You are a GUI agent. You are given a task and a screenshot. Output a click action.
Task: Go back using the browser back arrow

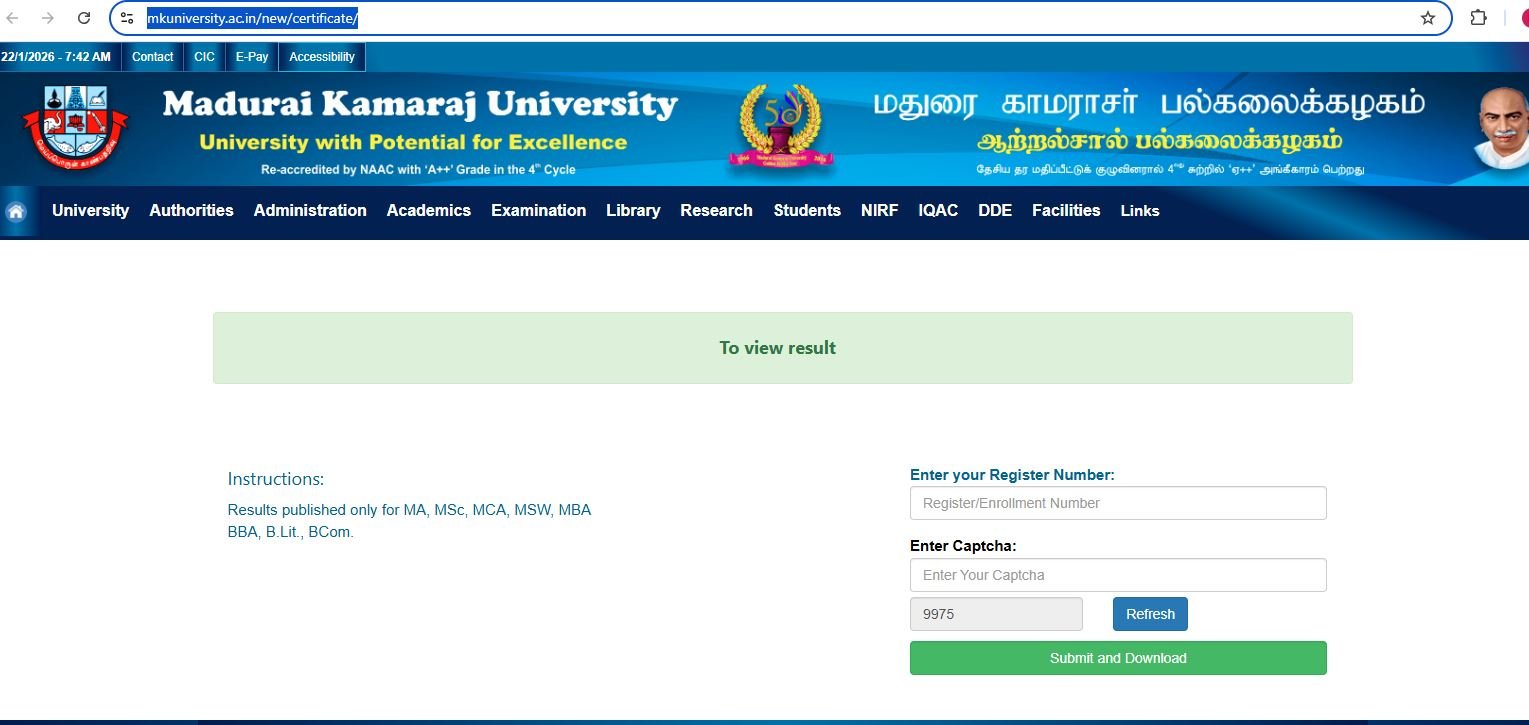pyautogui.click(x=13, y=18)
